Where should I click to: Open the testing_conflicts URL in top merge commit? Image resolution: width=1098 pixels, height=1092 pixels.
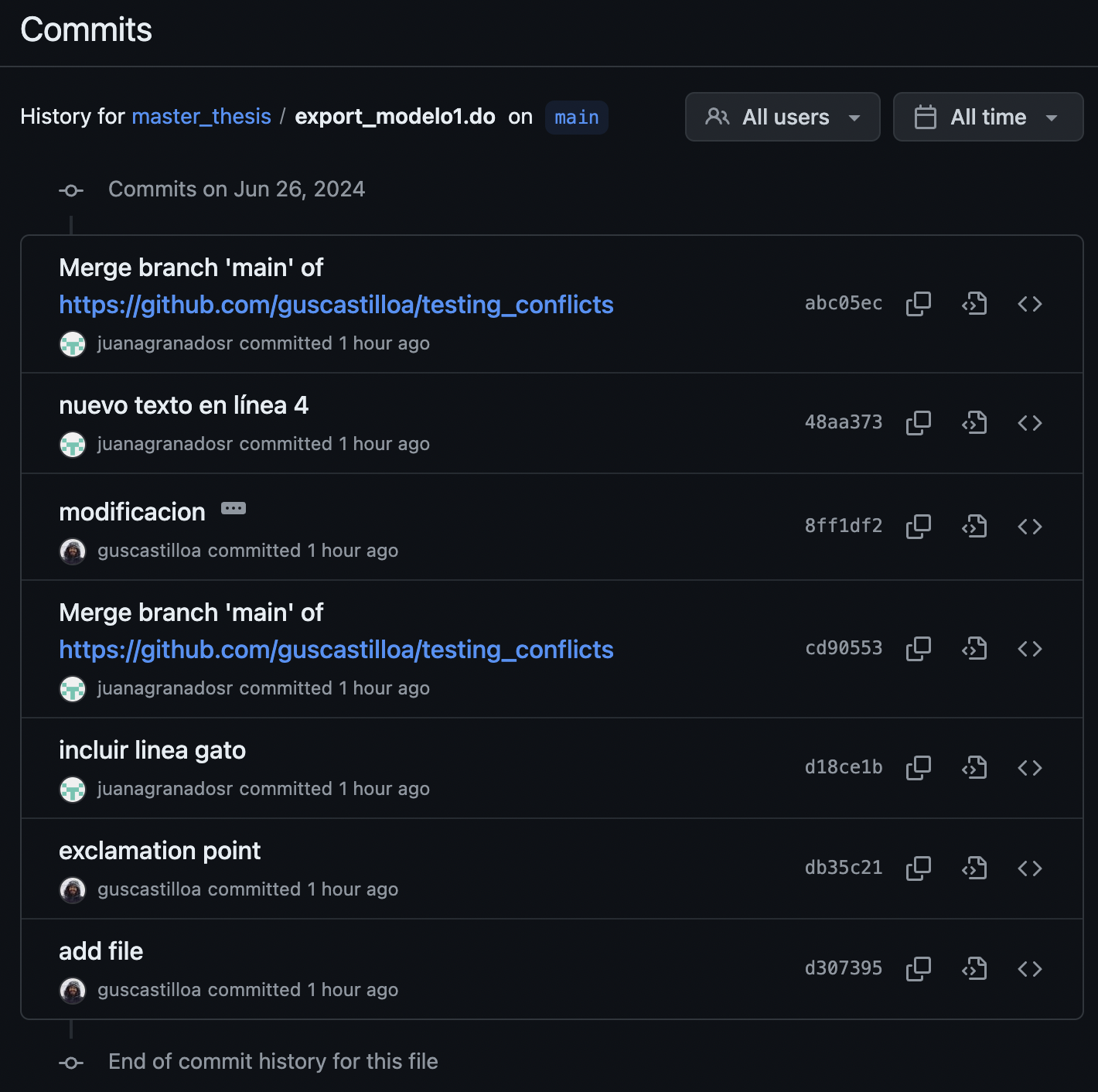336,305
